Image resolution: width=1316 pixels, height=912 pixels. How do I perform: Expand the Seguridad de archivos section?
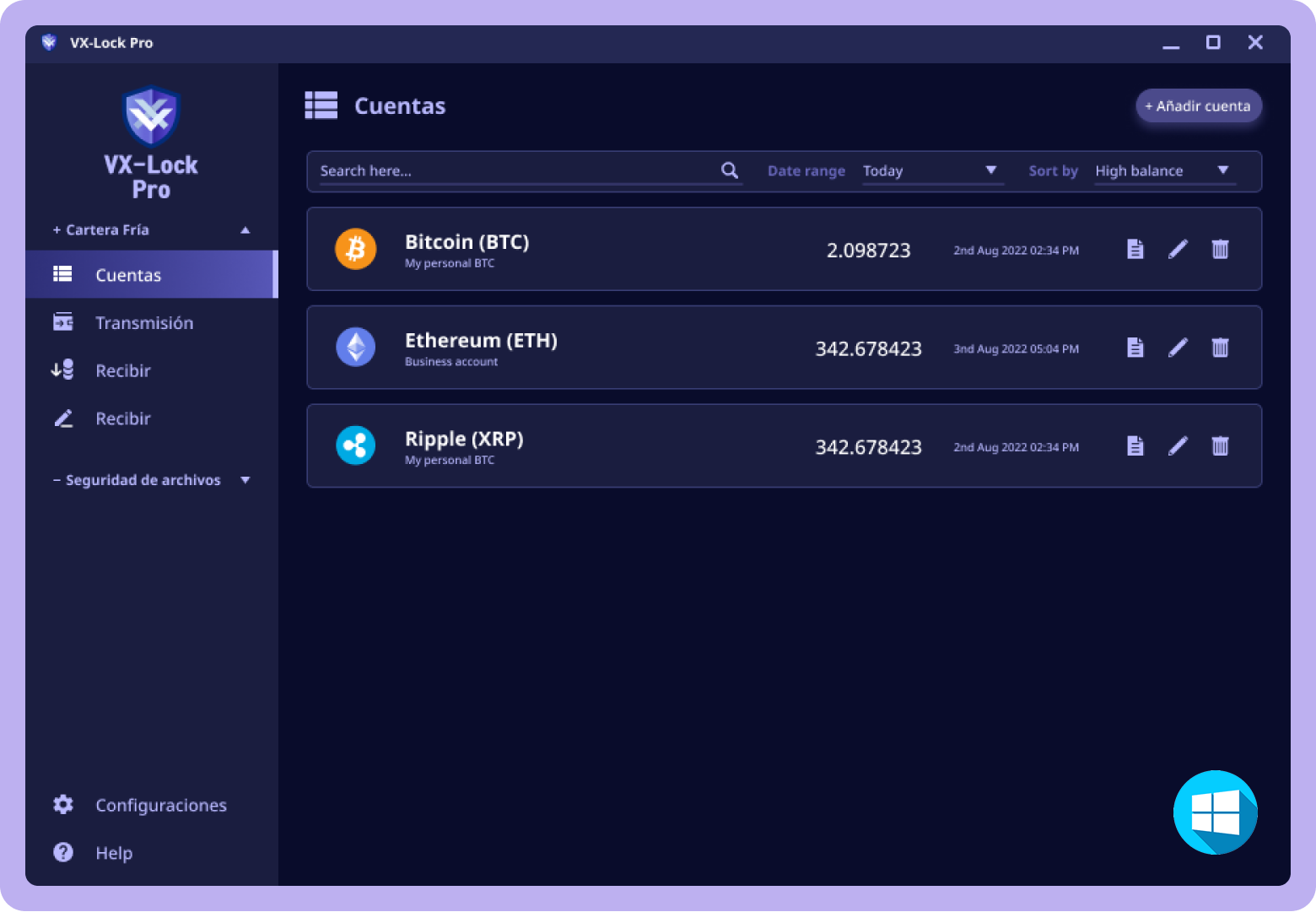(152, 480)
